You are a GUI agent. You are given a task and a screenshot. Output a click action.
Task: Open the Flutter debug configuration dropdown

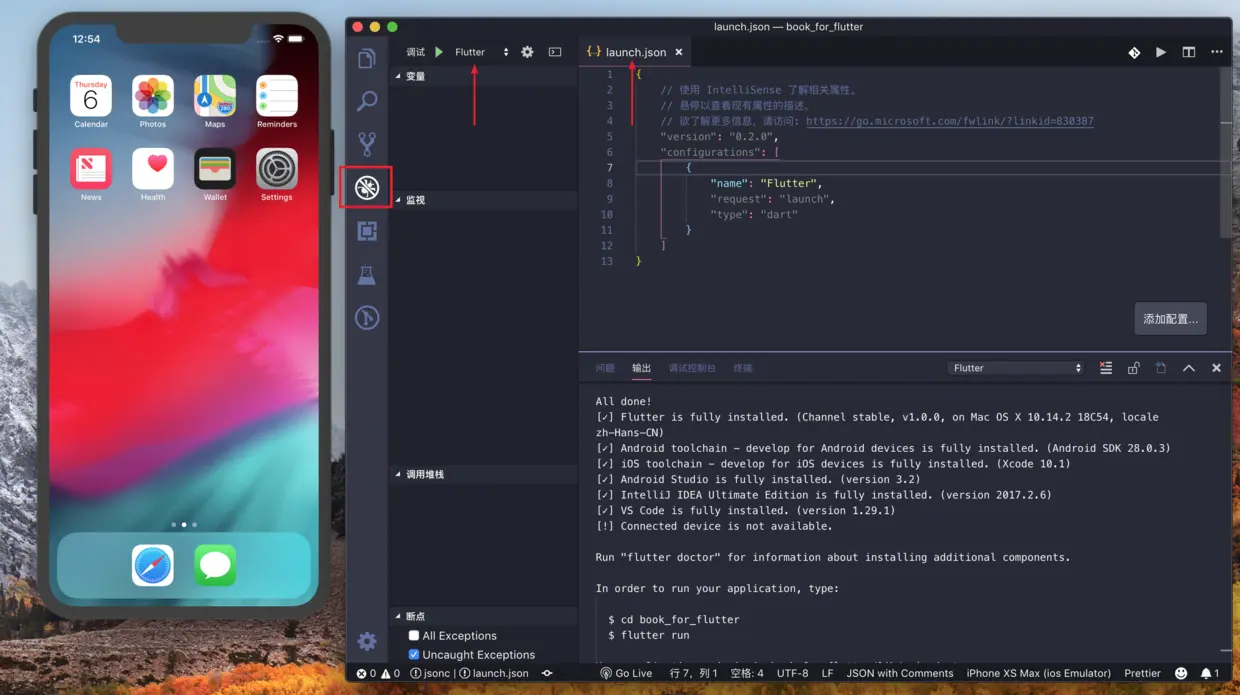pos(482,52)
